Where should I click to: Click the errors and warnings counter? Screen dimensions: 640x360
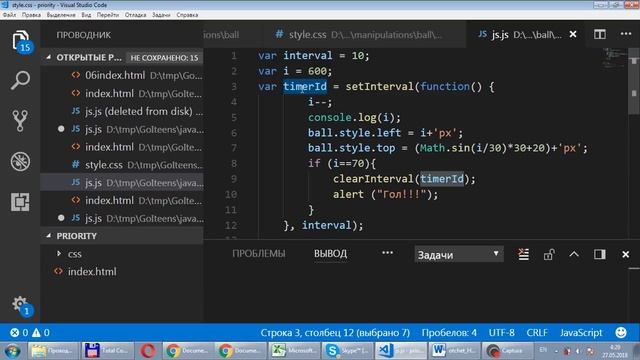(29, 333)
